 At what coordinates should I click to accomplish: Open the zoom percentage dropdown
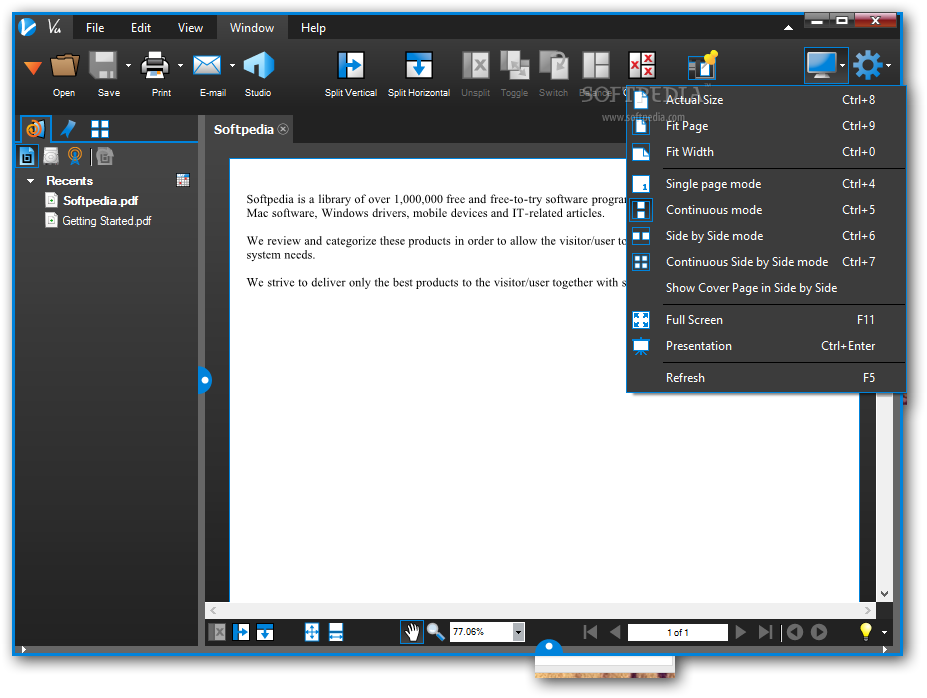pyautogui.click(x=518, y=632)
